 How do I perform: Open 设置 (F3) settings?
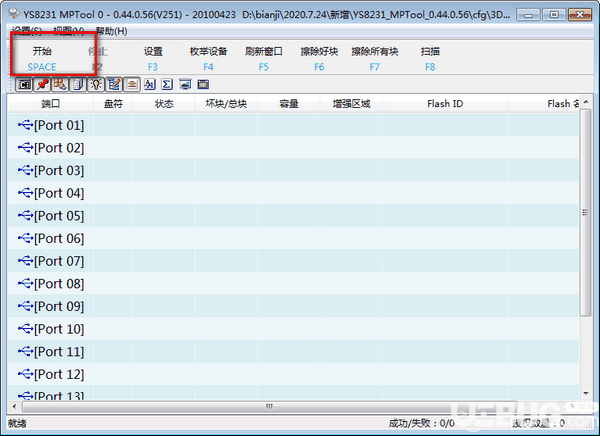[153, 59]
